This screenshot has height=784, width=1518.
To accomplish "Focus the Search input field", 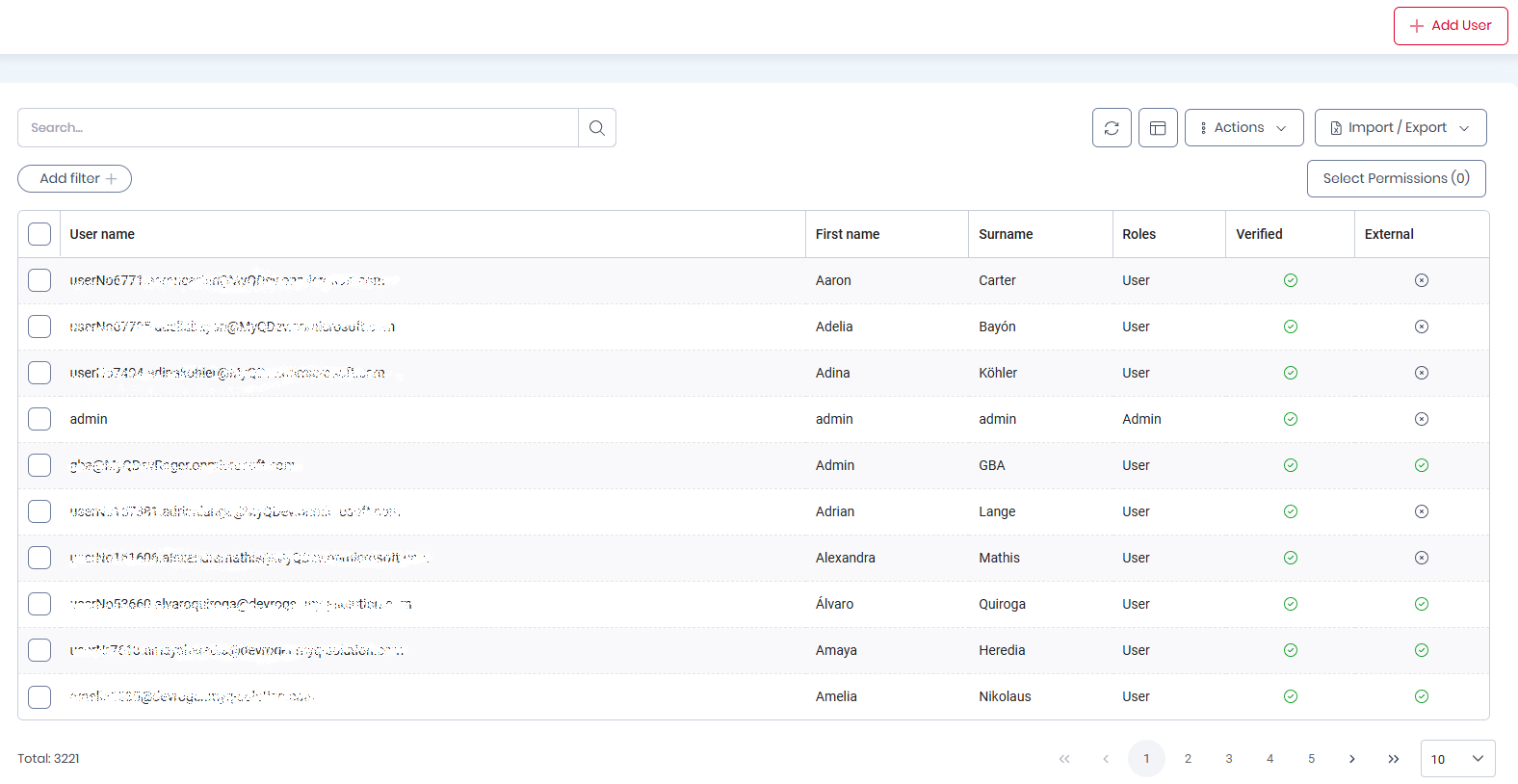I will click(x=298, y=128).
